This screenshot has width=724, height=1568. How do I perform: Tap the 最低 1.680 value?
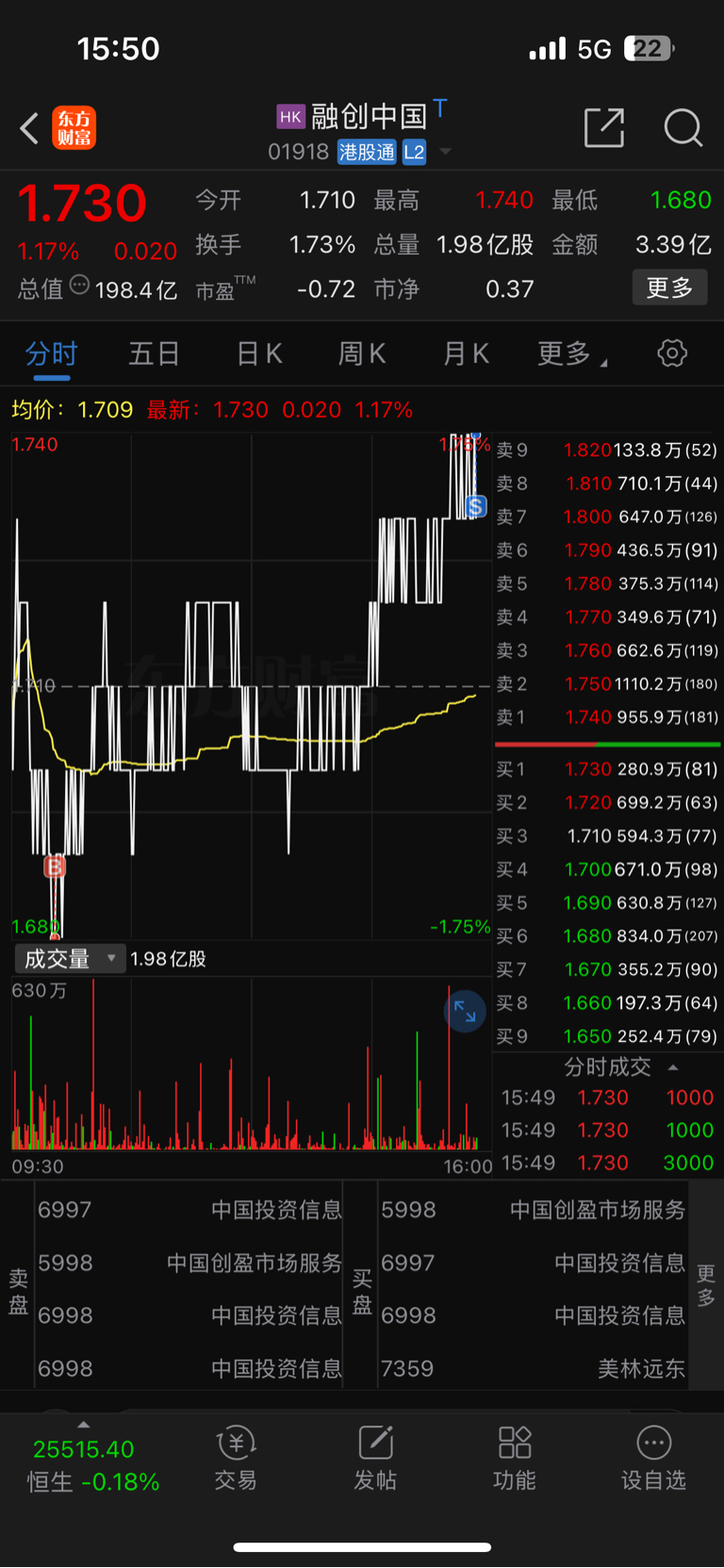(681, 200)
